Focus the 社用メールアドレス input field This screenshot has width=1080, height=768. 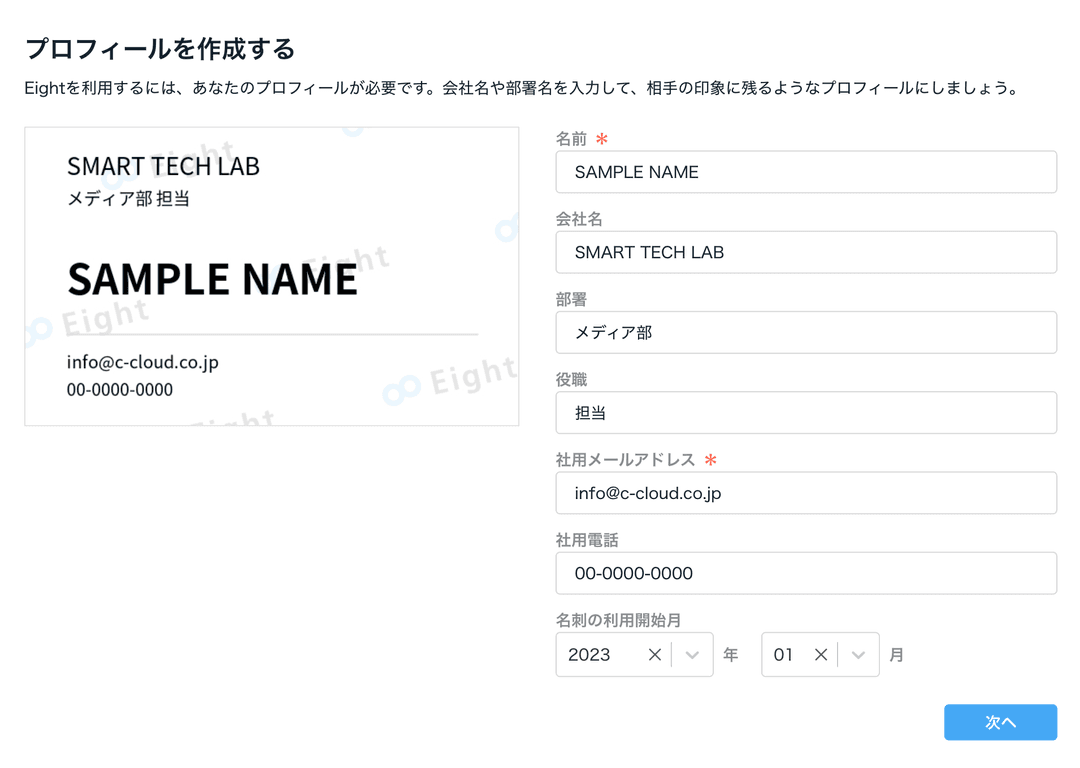(x=805, y=493)
